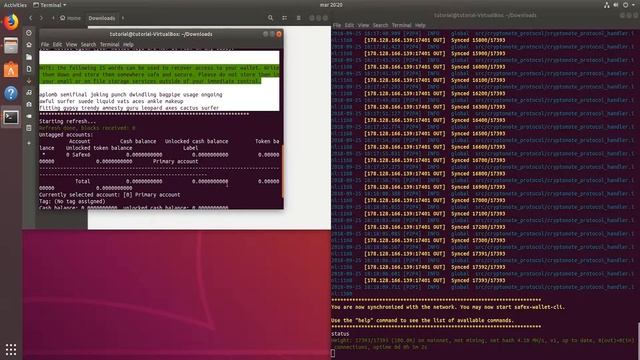Click the 'Starting refresh...' line

[x=68, y=121]
